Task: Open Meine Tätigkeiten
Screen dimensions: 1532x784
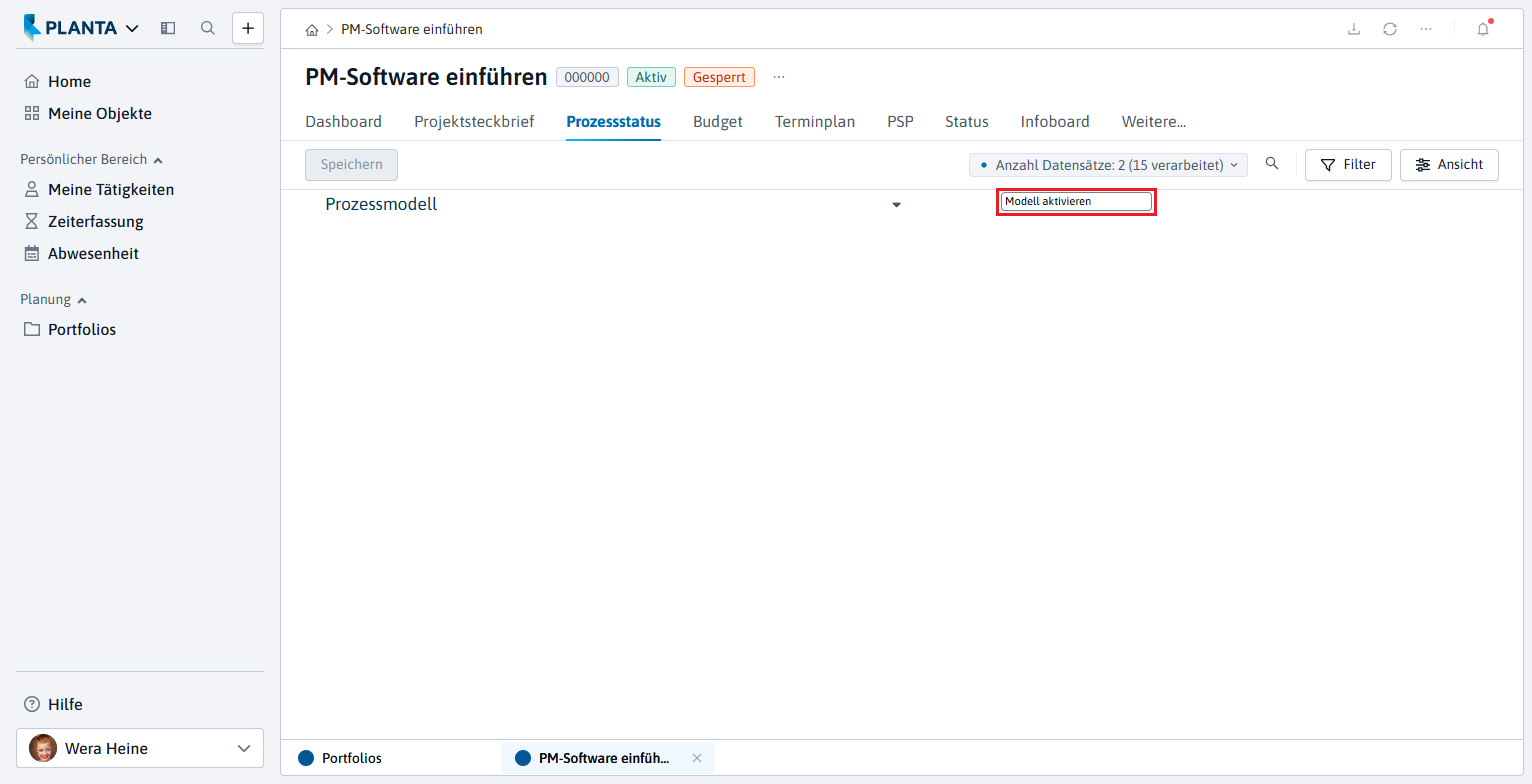Action: pyautogui.click(x=99, y=190)
